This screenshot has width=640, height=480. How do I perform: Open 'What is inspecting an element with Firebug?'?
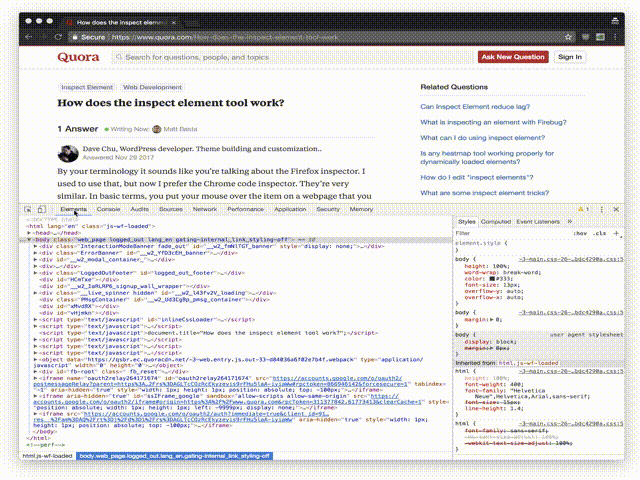pos(493,122)
